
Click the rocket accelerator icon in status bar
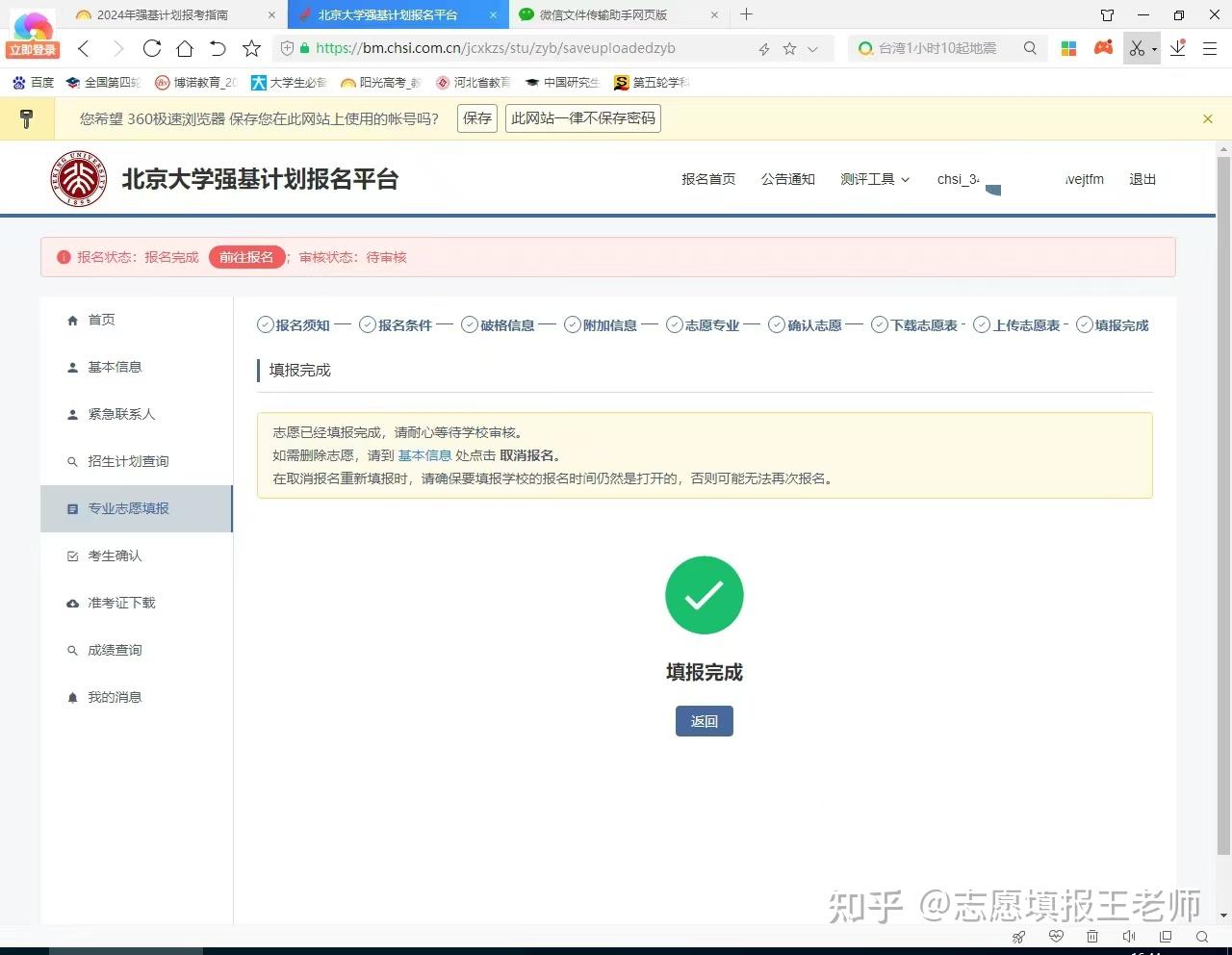pos(1018,937)
